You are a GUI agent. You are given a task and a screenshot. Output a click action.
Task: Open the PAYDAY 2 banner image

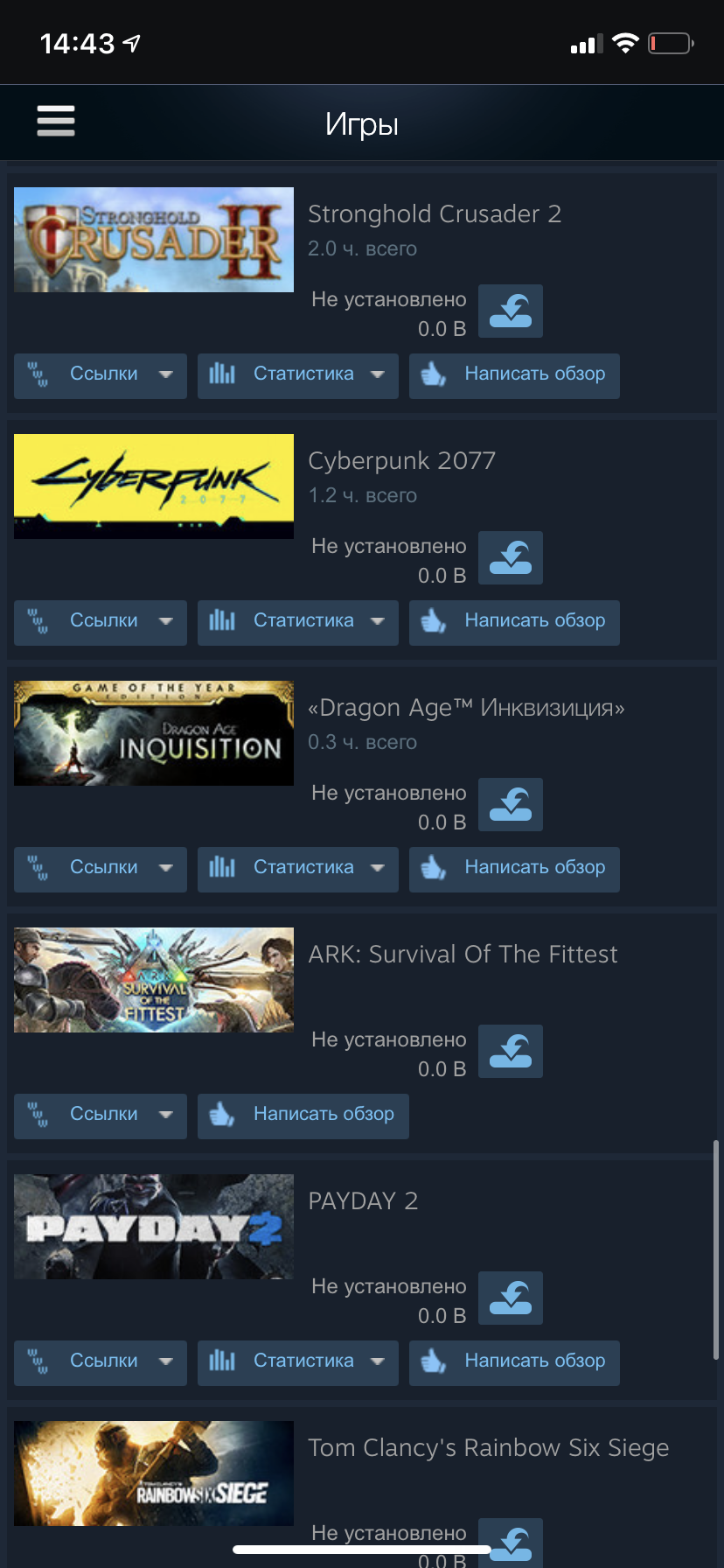click(x=154, y=1227)
